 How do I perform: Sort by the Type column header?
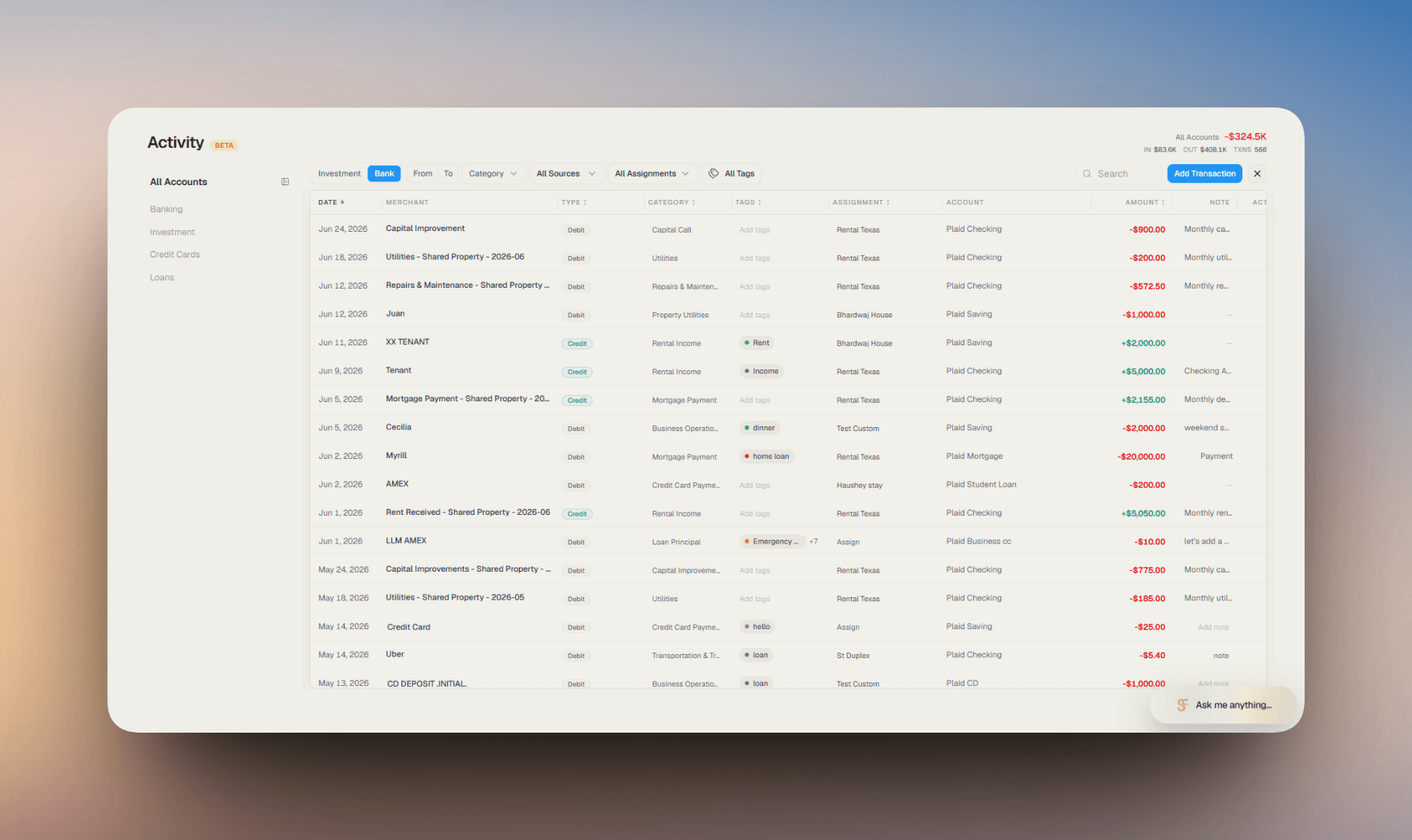[574, 202]
